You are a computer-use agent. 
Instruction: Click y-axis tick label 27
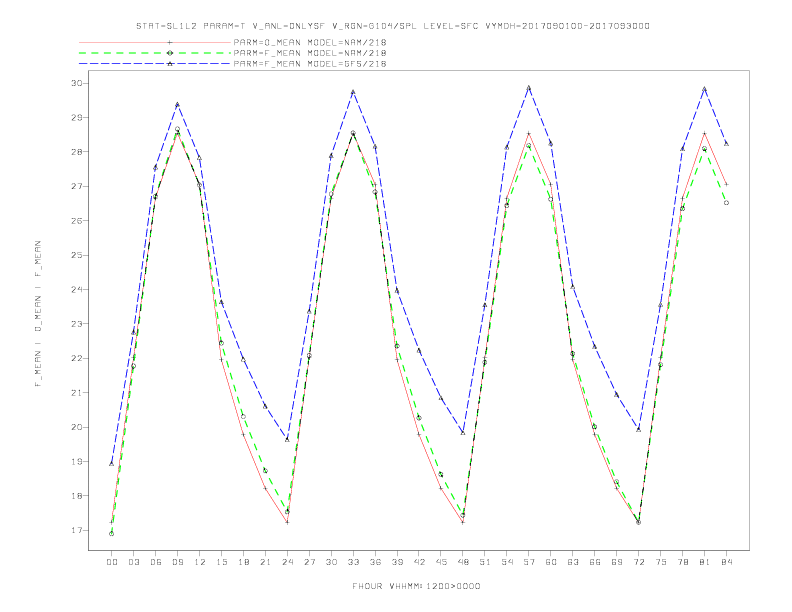[x=77, y=186]
